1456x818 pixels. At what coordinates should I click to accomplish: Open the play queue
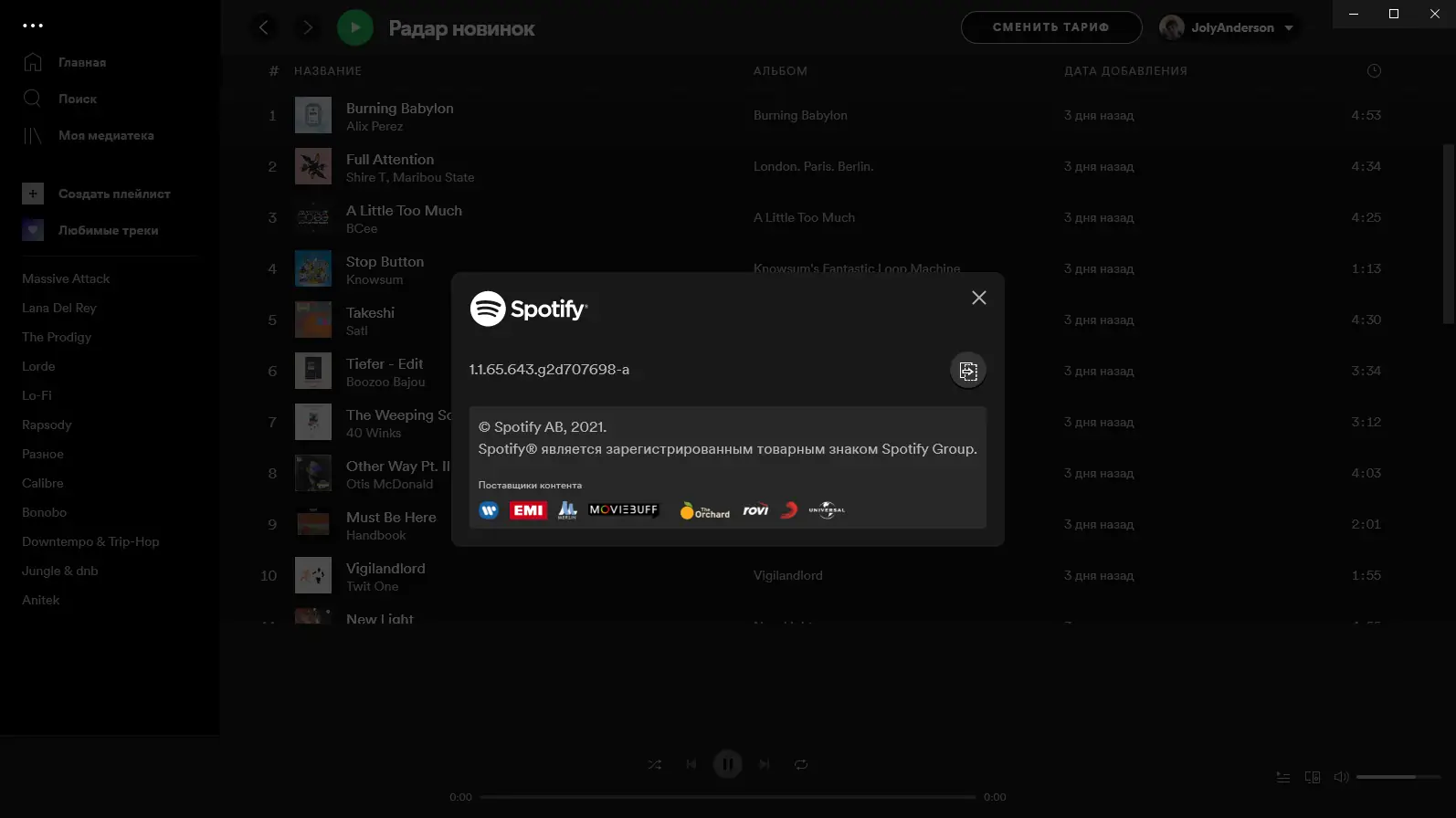click(1283, 777)
